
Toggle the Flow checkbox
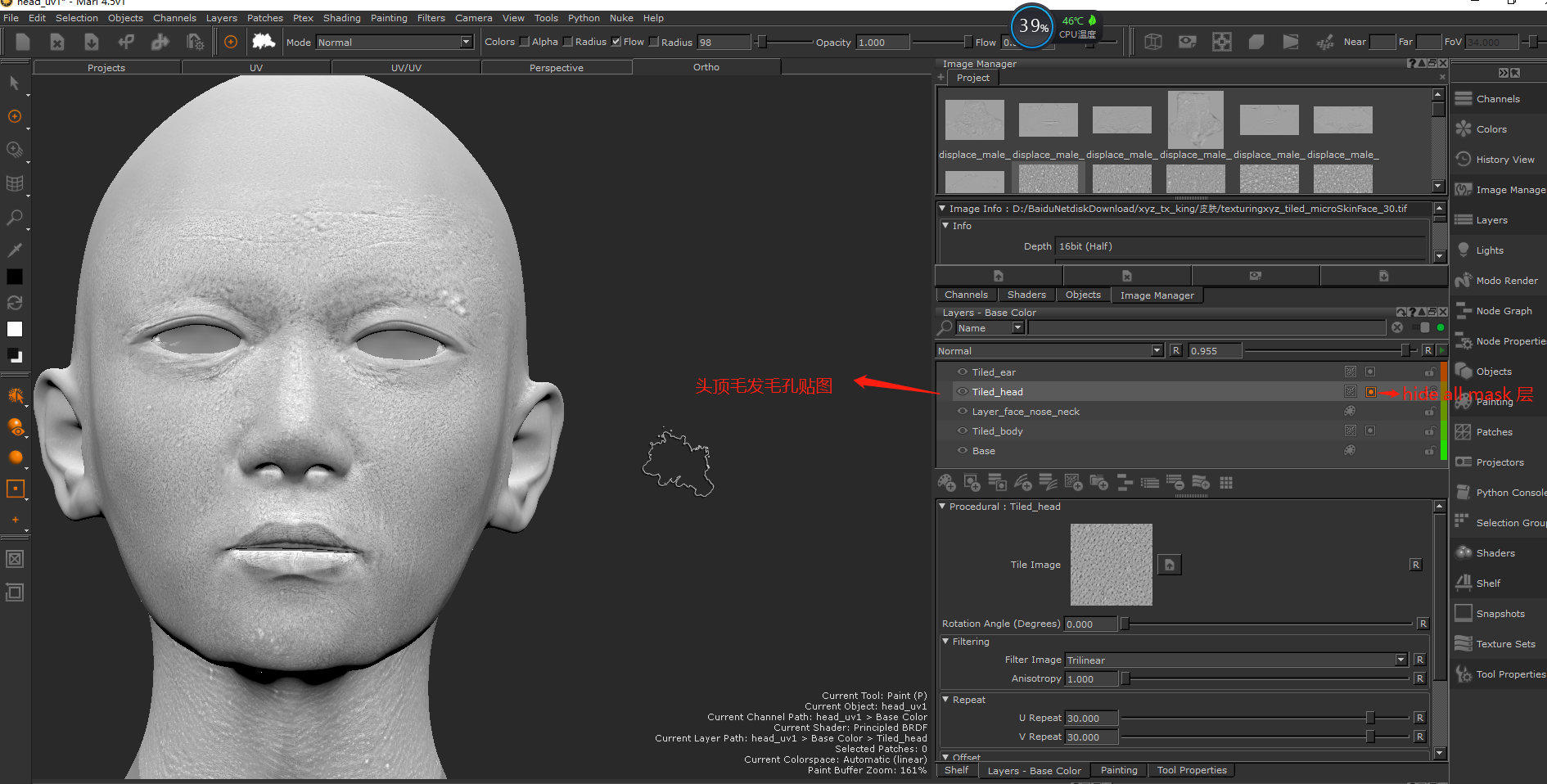pos(653,42)
